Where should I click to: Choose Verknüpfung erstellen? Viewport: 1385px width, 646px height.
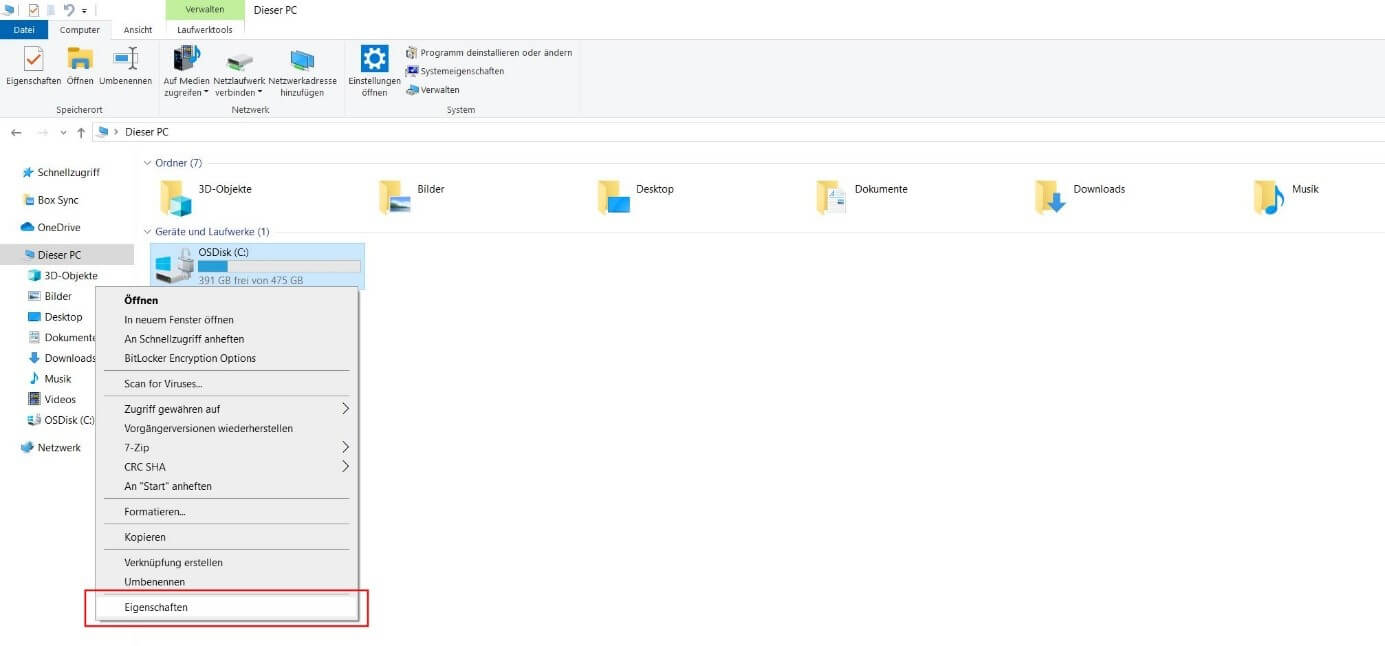pos(227,562)
